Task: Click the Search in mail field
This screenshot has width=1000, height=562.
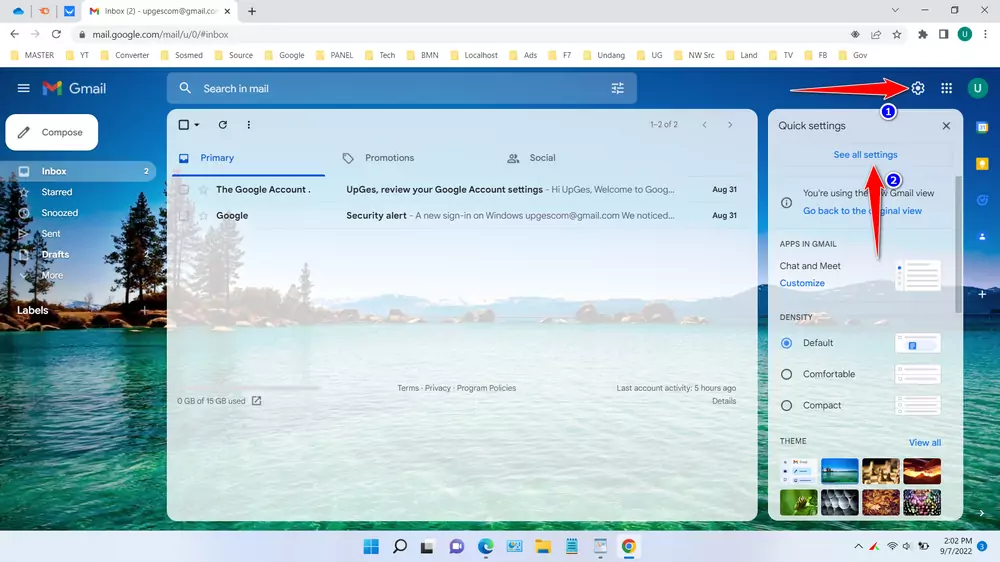Action: point(402,88)
